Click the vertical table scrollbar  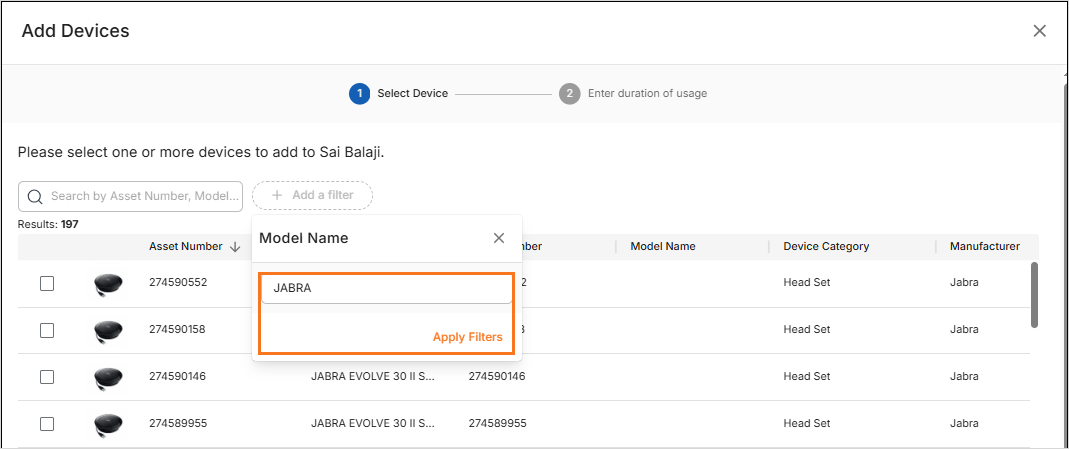[x=1033, y=295]
